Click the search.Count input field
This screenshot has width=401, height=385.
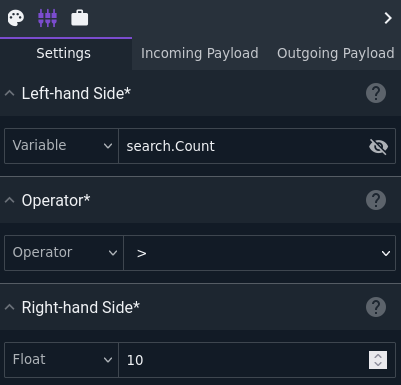[243, 146]
